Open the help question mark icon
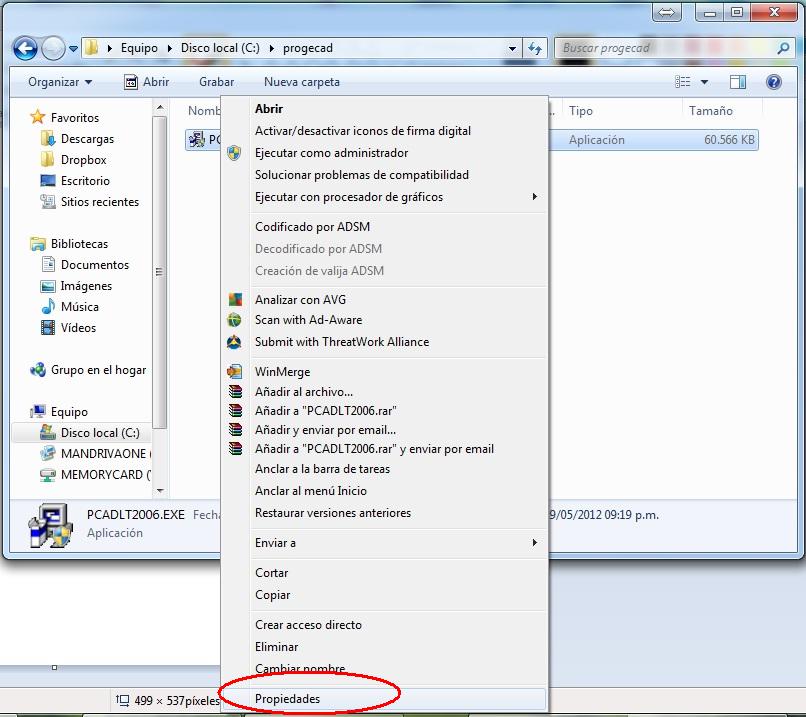Screen dimensions: 806x717 773,82
